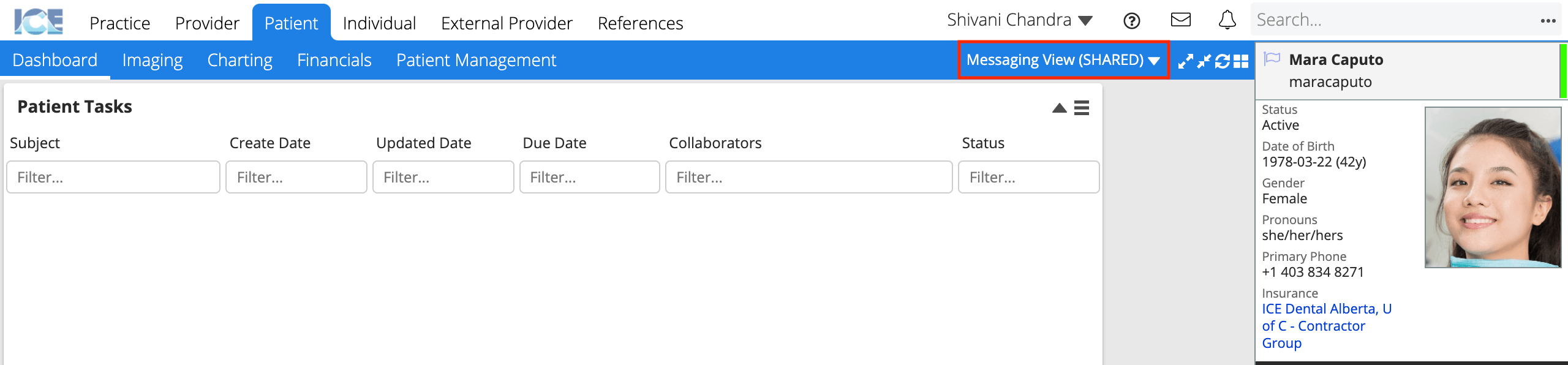
Task: Open the search options ellipsis menu
Action: [x=1548, y=21]
